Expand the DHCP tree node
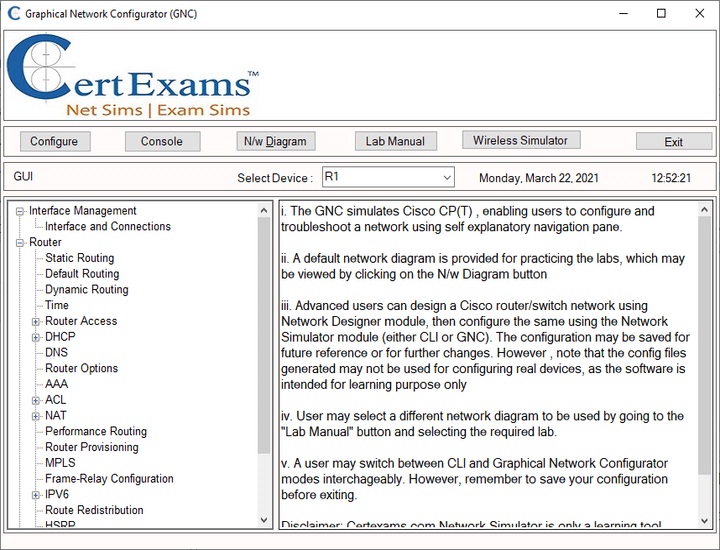Screen dimensions: 720x550 tap(35, 337)
